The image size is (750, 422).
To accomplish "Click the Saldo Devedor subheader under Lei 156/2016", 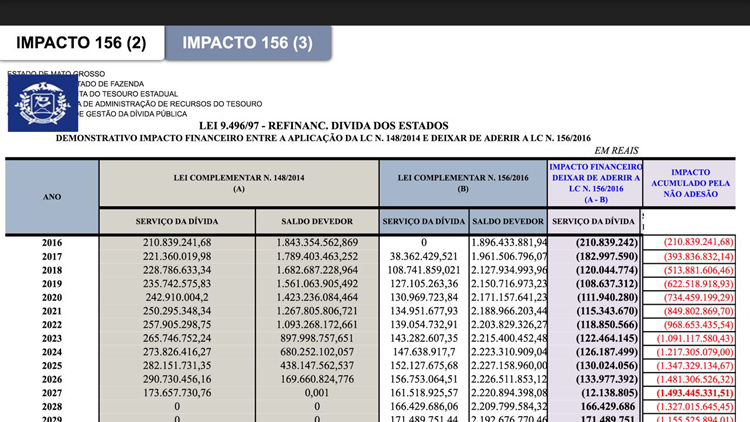I will 508,220.
